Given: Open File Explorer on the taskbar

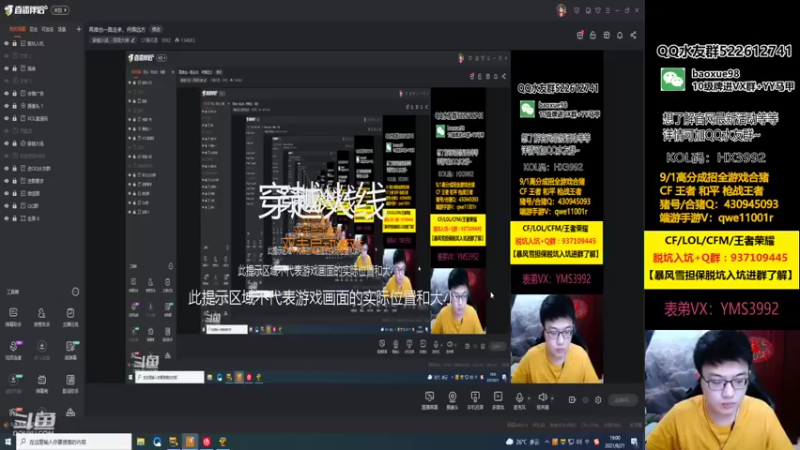Looking at the screenshot, I should click(x=140, y=442).
